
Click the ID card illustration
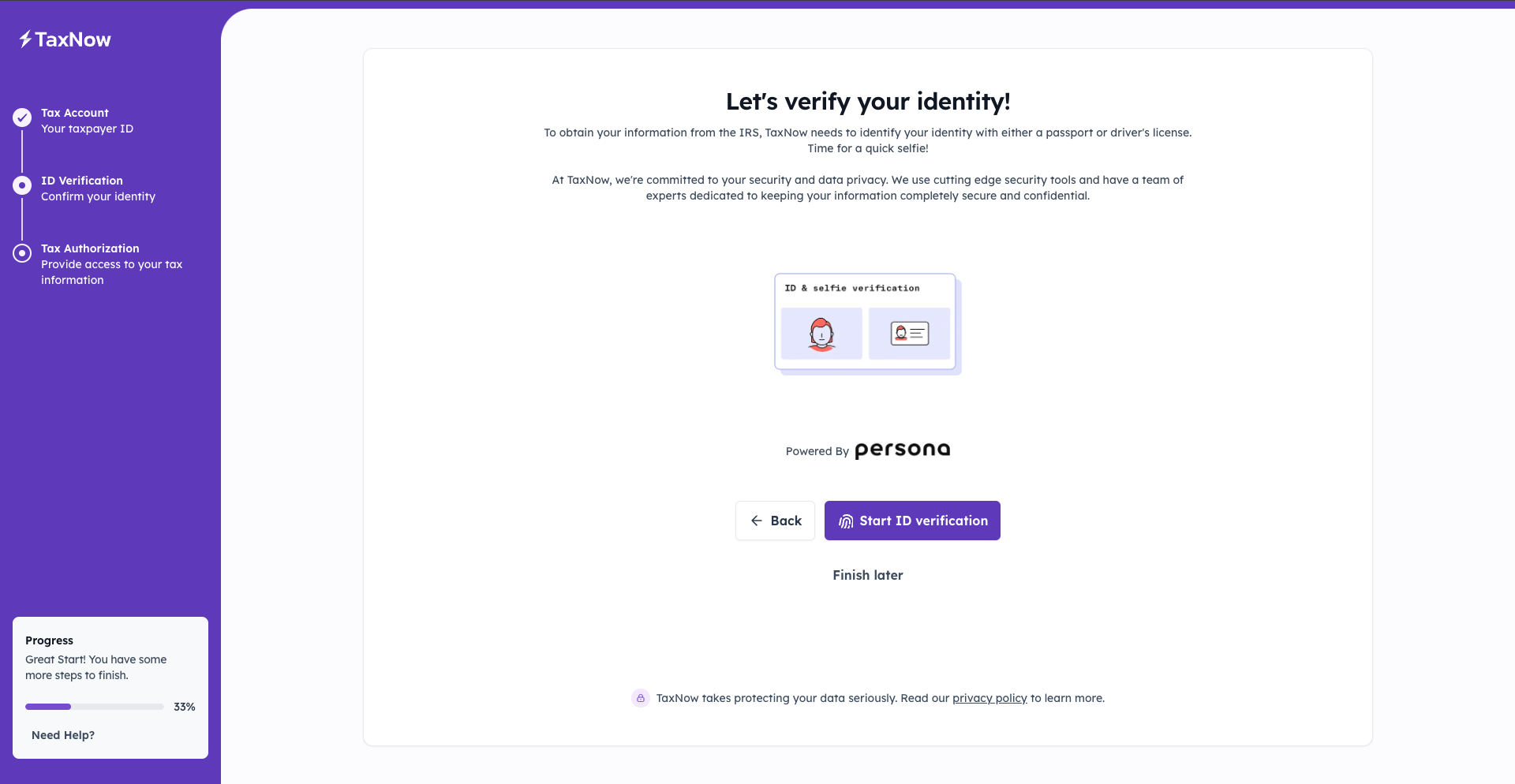coord(909,334)
